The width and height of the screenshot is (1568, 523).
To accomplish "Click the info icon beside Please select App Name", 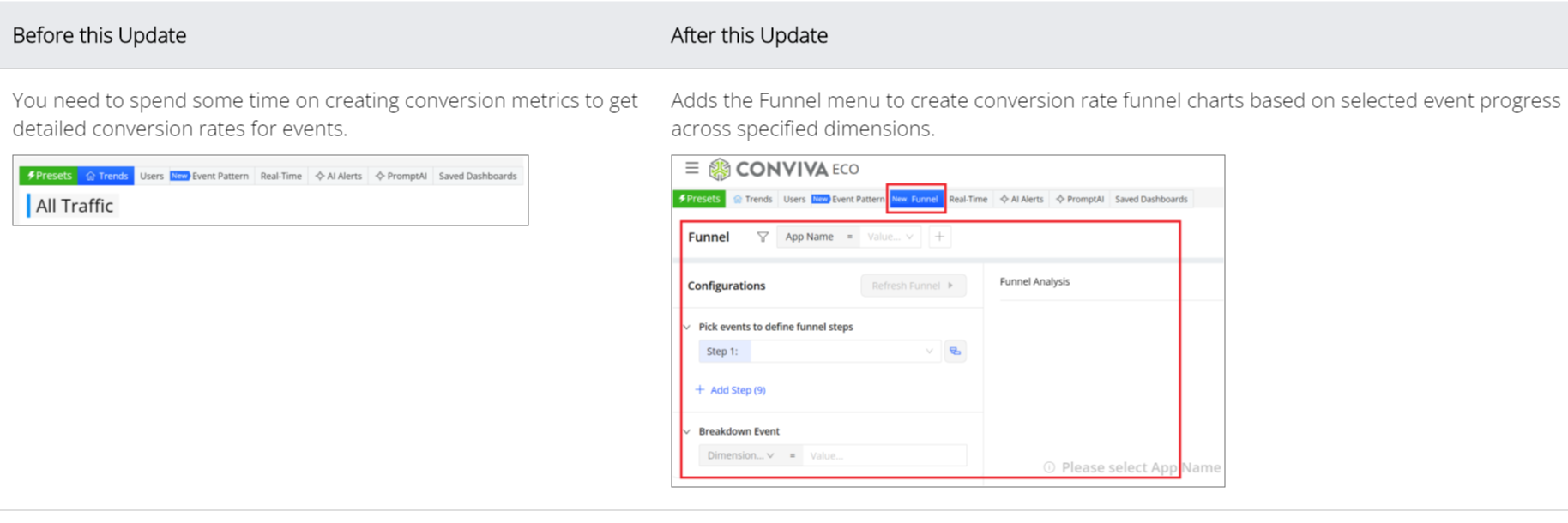I will 1049,467.
